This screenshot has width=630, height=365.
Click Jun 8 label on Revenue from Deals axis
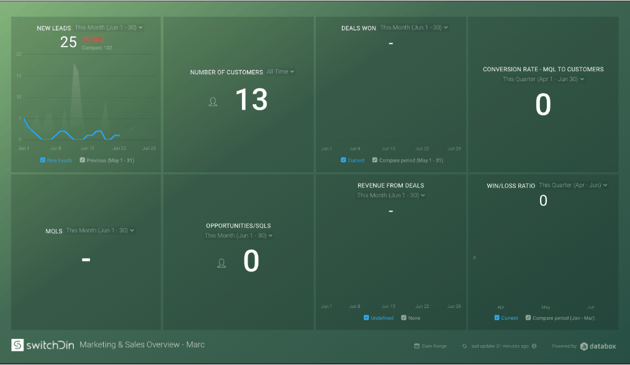coord(355,306)
